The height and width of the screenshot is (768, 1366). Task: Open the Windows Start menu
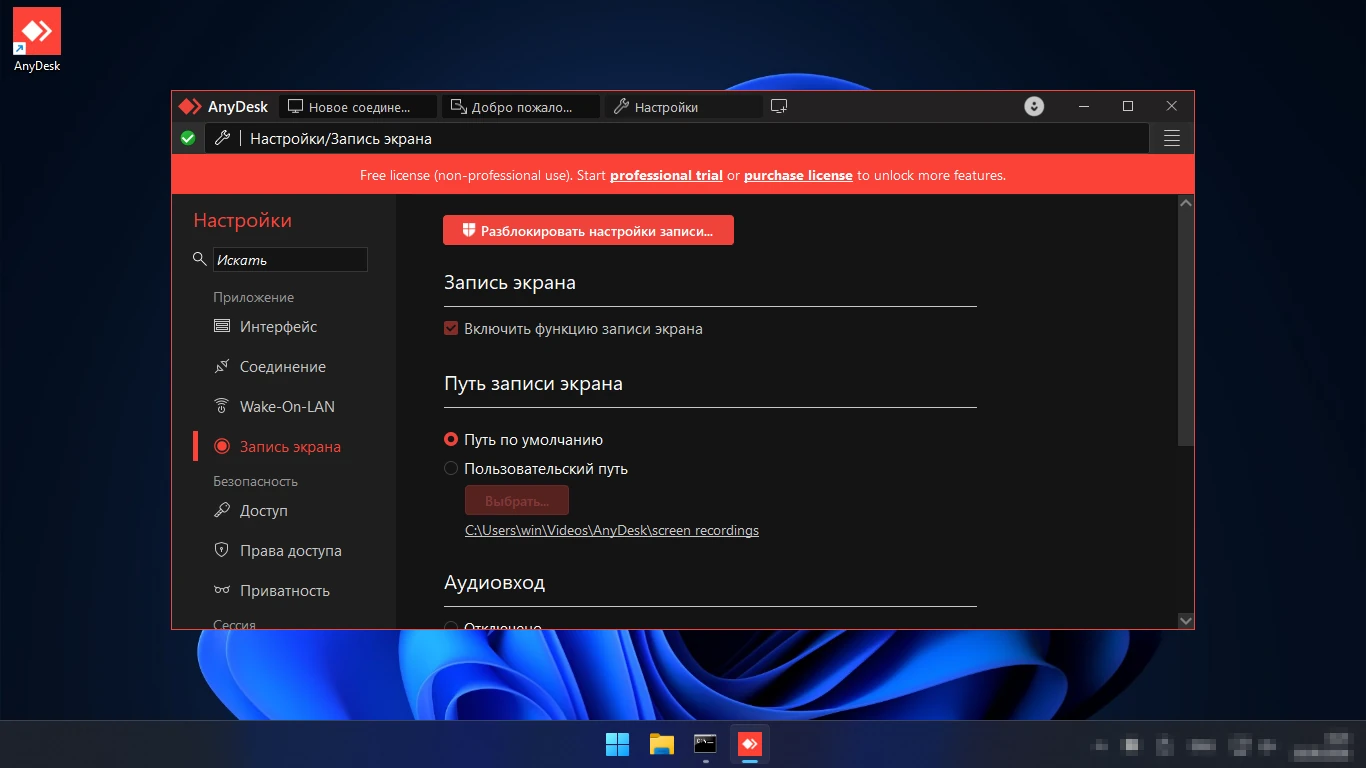coord(618,744)
